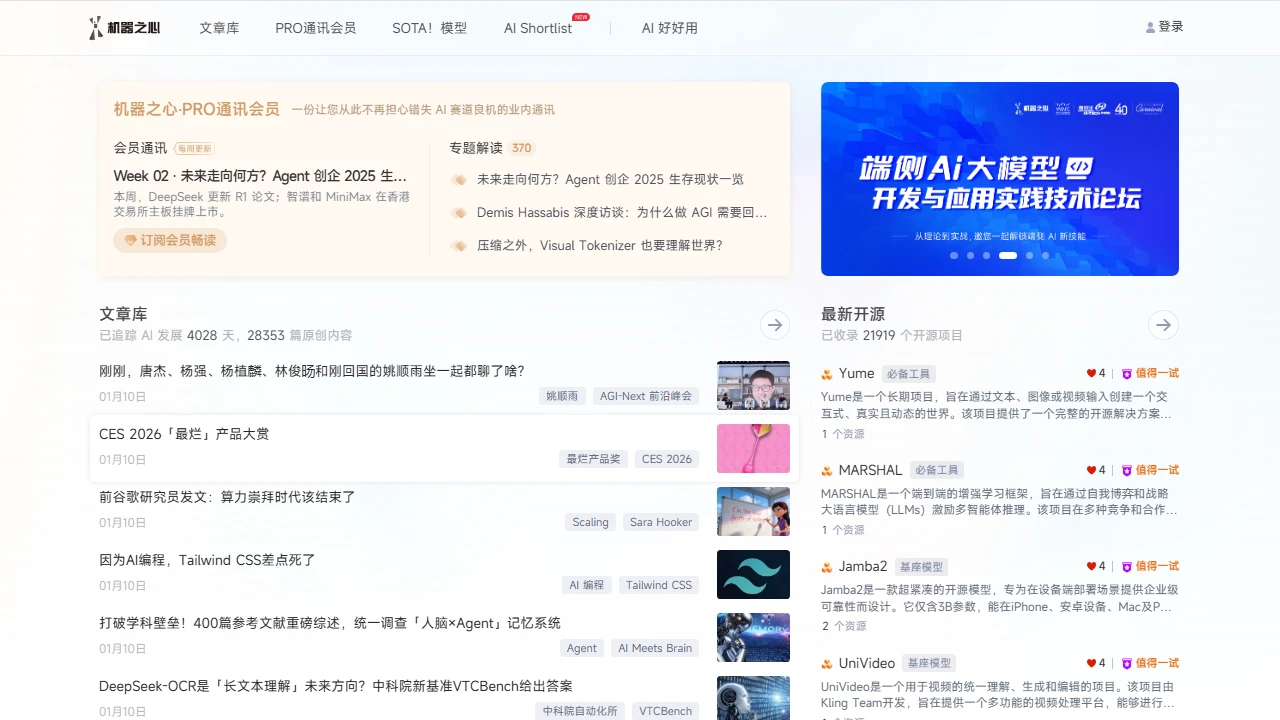Click AI 好好用 in the navbar
This screenshot has height=720, width=1280.
[669, 28]
